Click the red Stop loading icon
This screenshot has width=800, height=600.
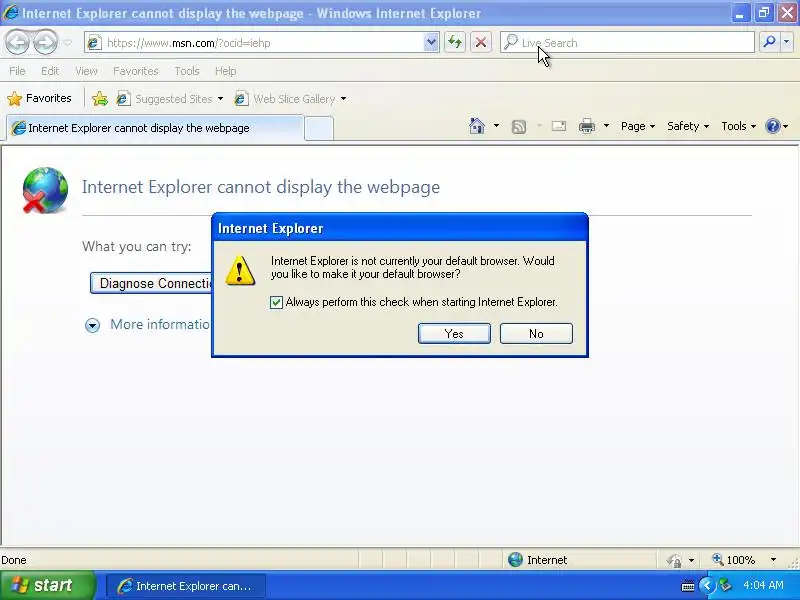481,42
